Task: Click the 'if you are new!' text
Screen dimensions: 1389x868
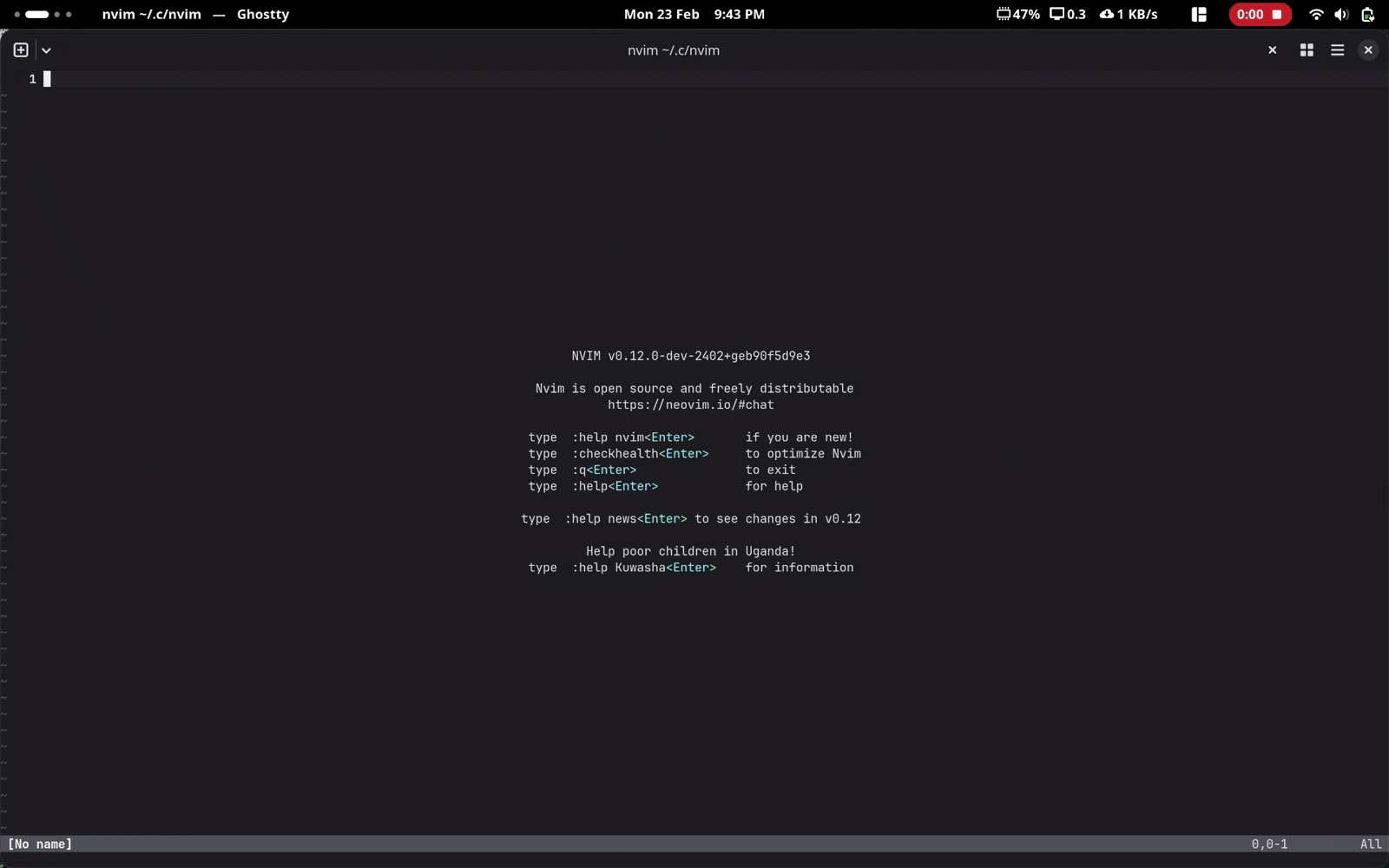Action: click(x=800, y=437)
